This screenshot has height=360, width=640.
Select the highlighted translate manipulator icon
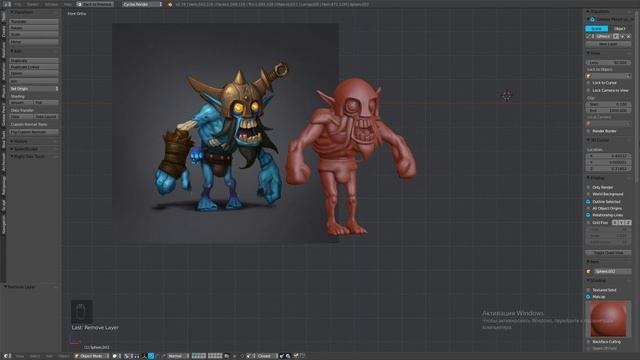pyautogui.click(x=151, y=356)
